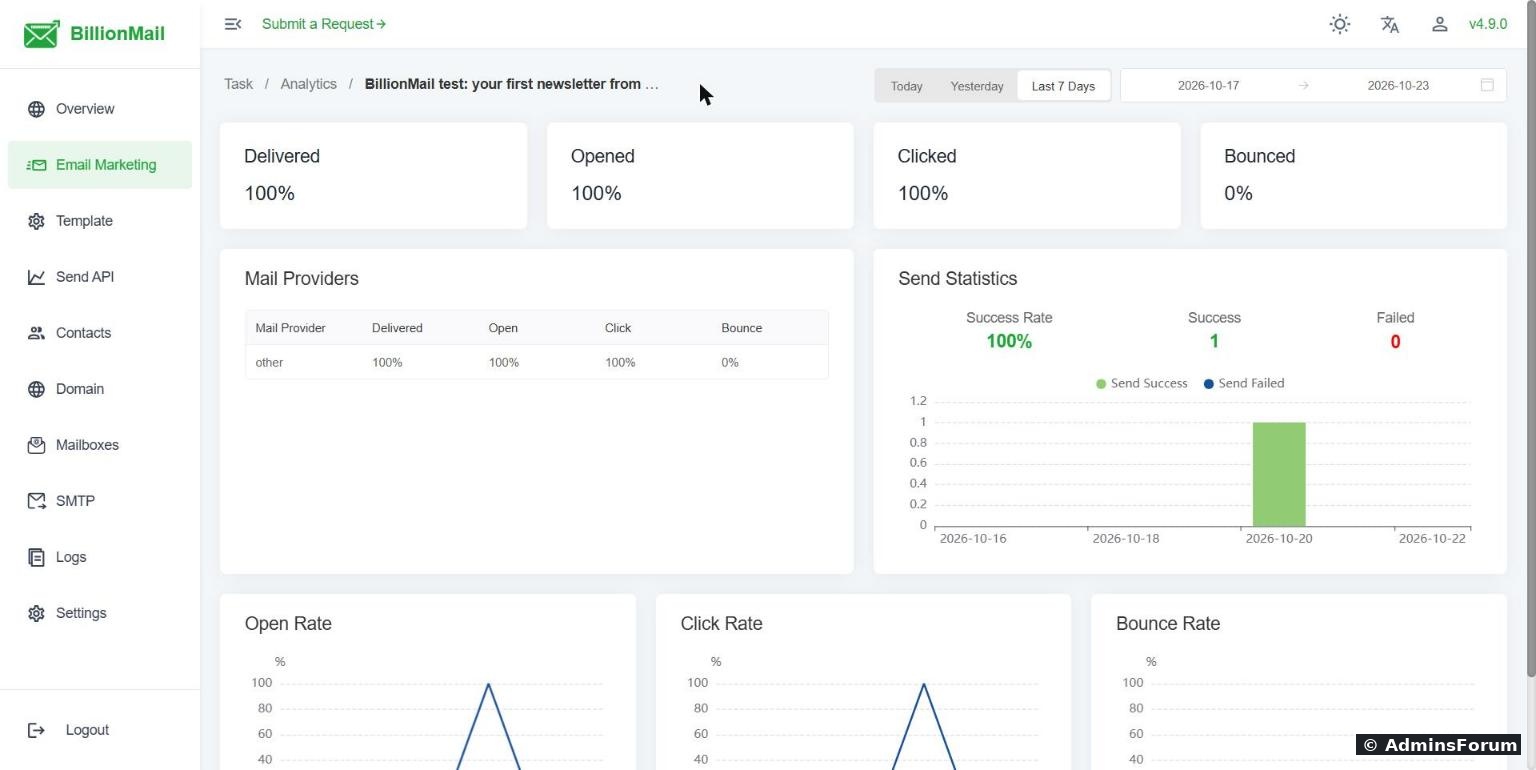Toggle the light/dark theme sun icon

[1340, 24]
